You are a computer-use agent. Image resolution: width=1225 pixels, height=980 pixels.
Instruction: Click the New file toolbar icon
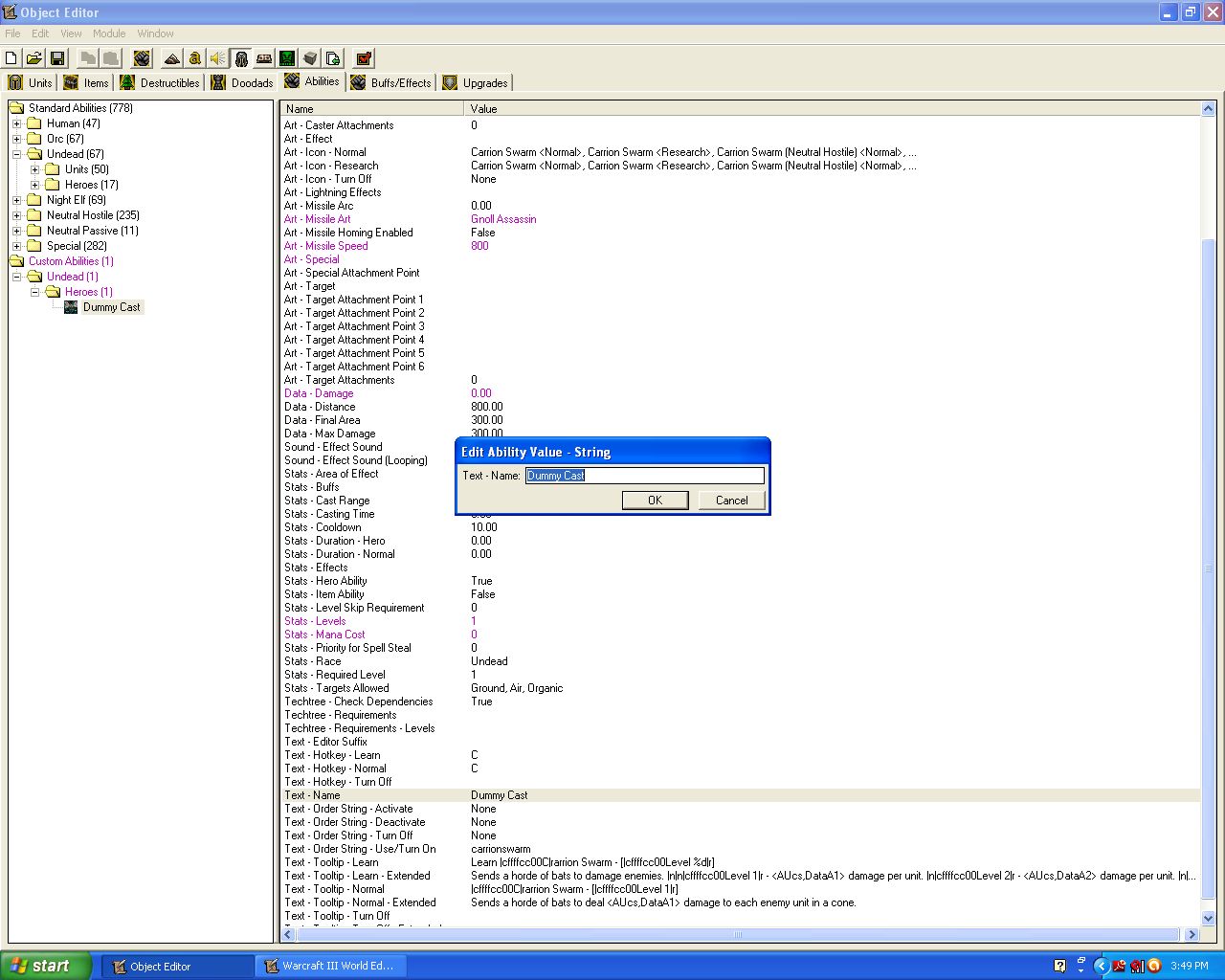11,58
